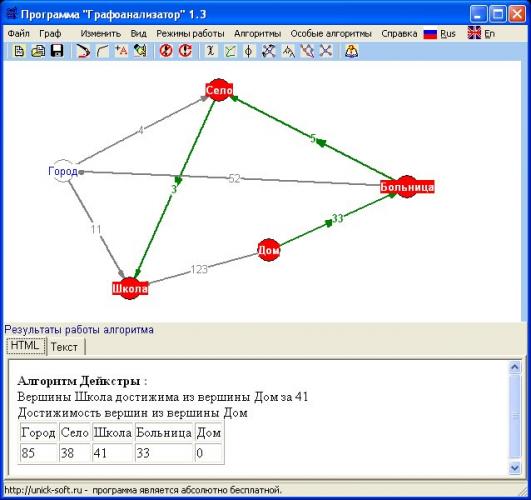Open the Файл menu
Viewport: 531px width, 500px height.
[19, 34]
